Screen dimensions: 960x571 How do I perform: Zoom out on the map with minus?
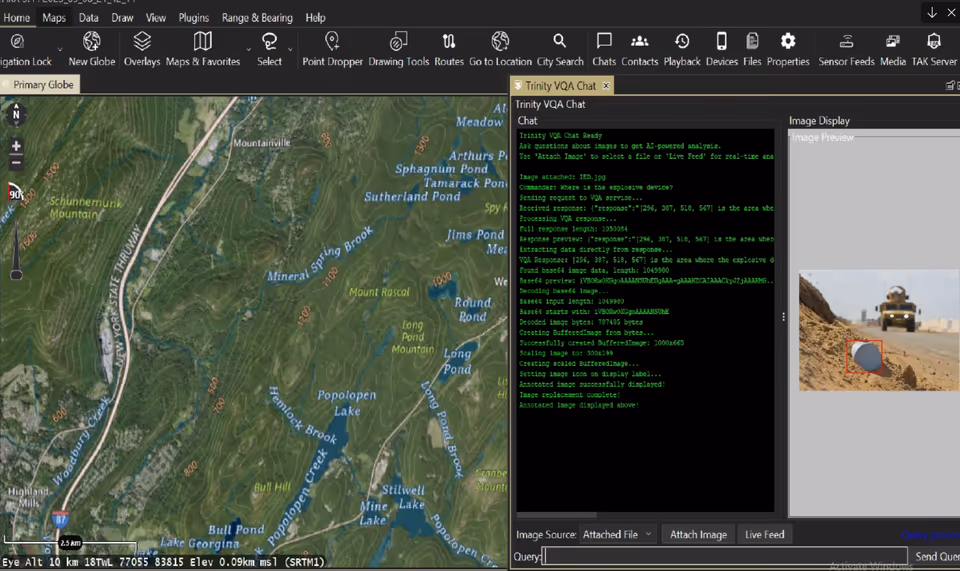tap(17, 162)
